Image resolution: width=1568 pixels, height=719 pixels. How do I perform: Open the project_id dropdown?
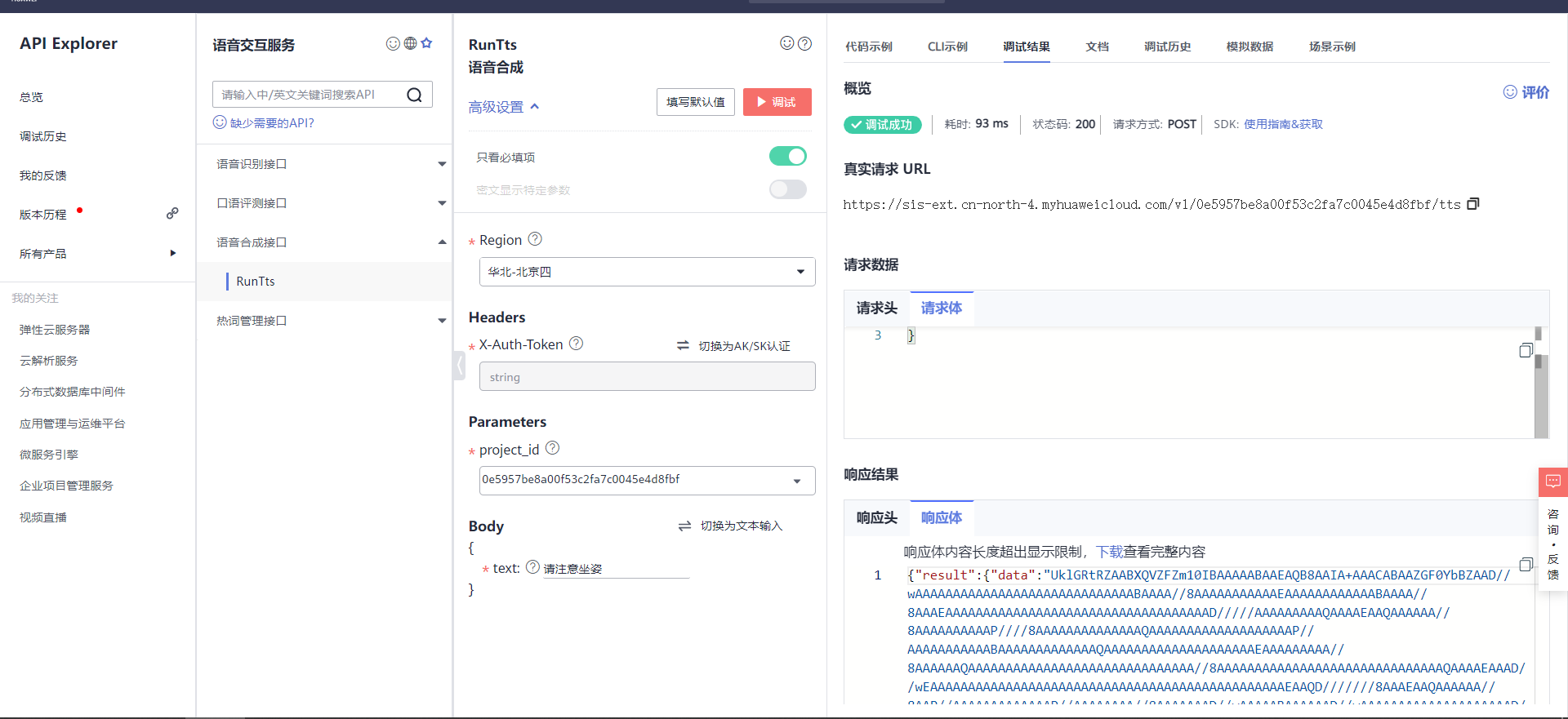pyautogui.click(x=647, y=481)
